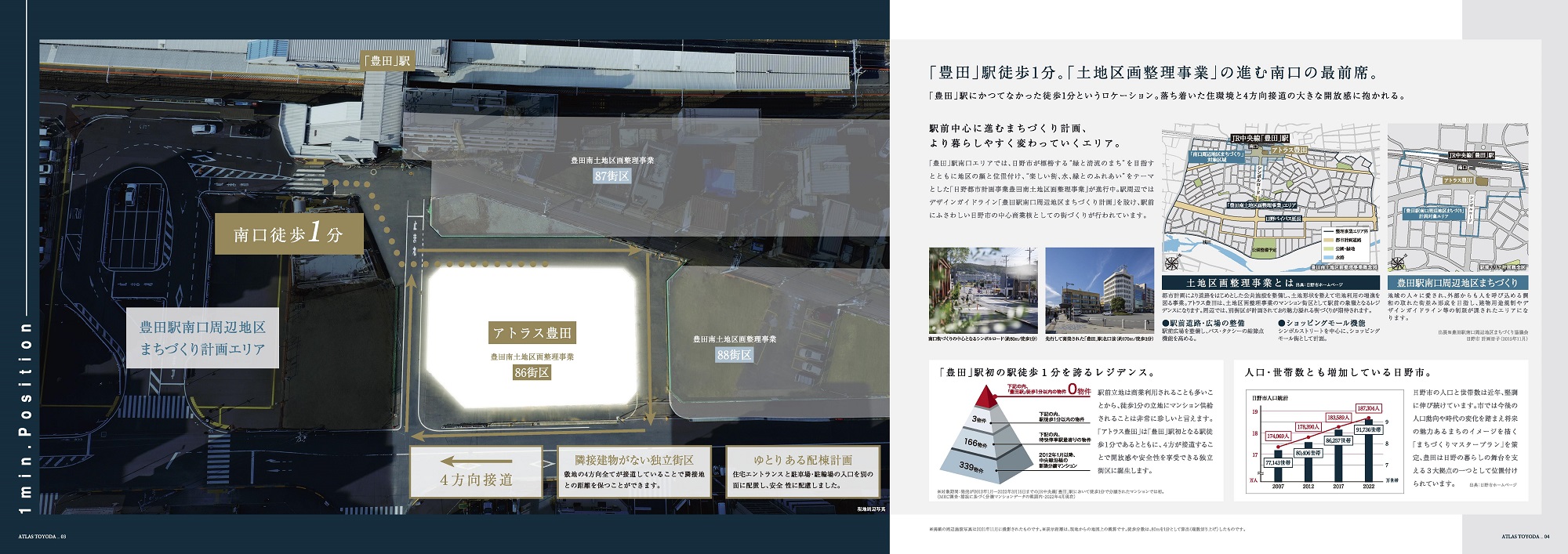Click the 2012 year label on chart axis
The width and height of the screenshot is (1568, 554).
point(1308,486)
